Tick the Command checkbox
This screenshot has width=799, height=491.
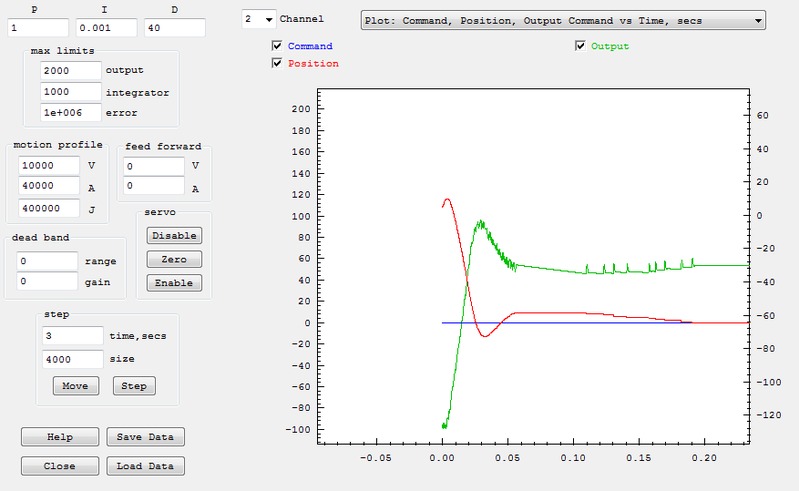pyautogui.click(x=277, y=47)
